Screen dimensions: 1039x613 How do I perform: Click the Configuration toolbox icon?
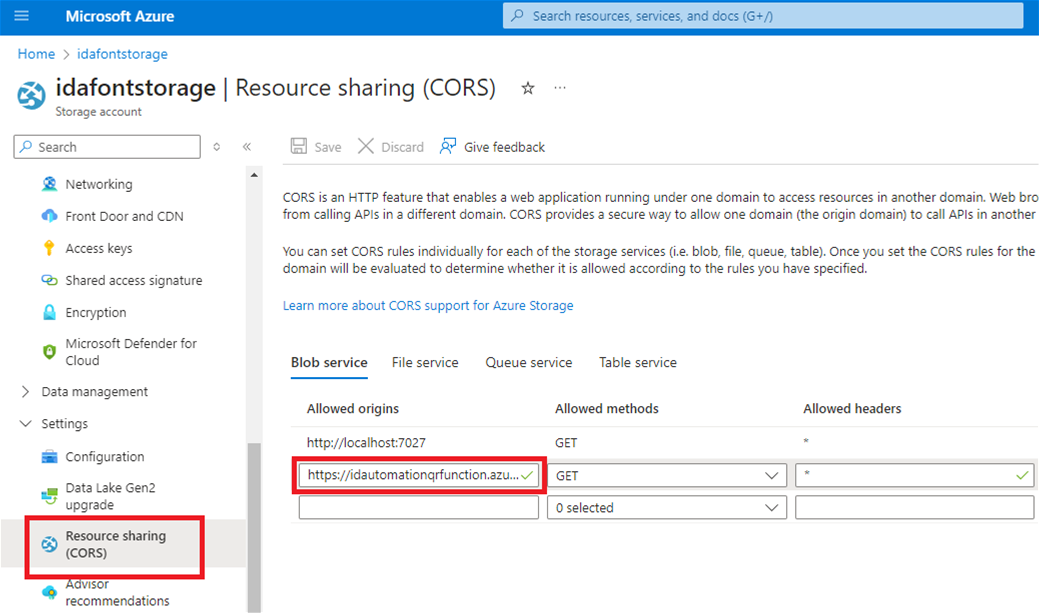50,457
